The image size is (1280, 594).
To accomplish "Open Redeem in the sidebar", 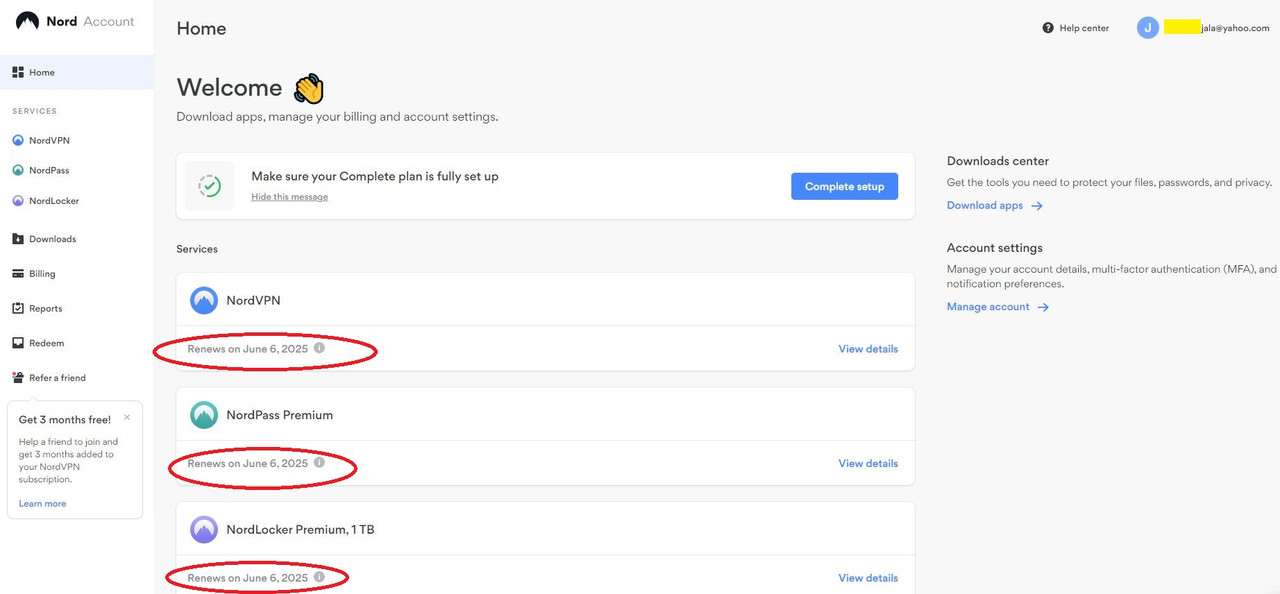I will pyautogui.click(x=46, y=343).
